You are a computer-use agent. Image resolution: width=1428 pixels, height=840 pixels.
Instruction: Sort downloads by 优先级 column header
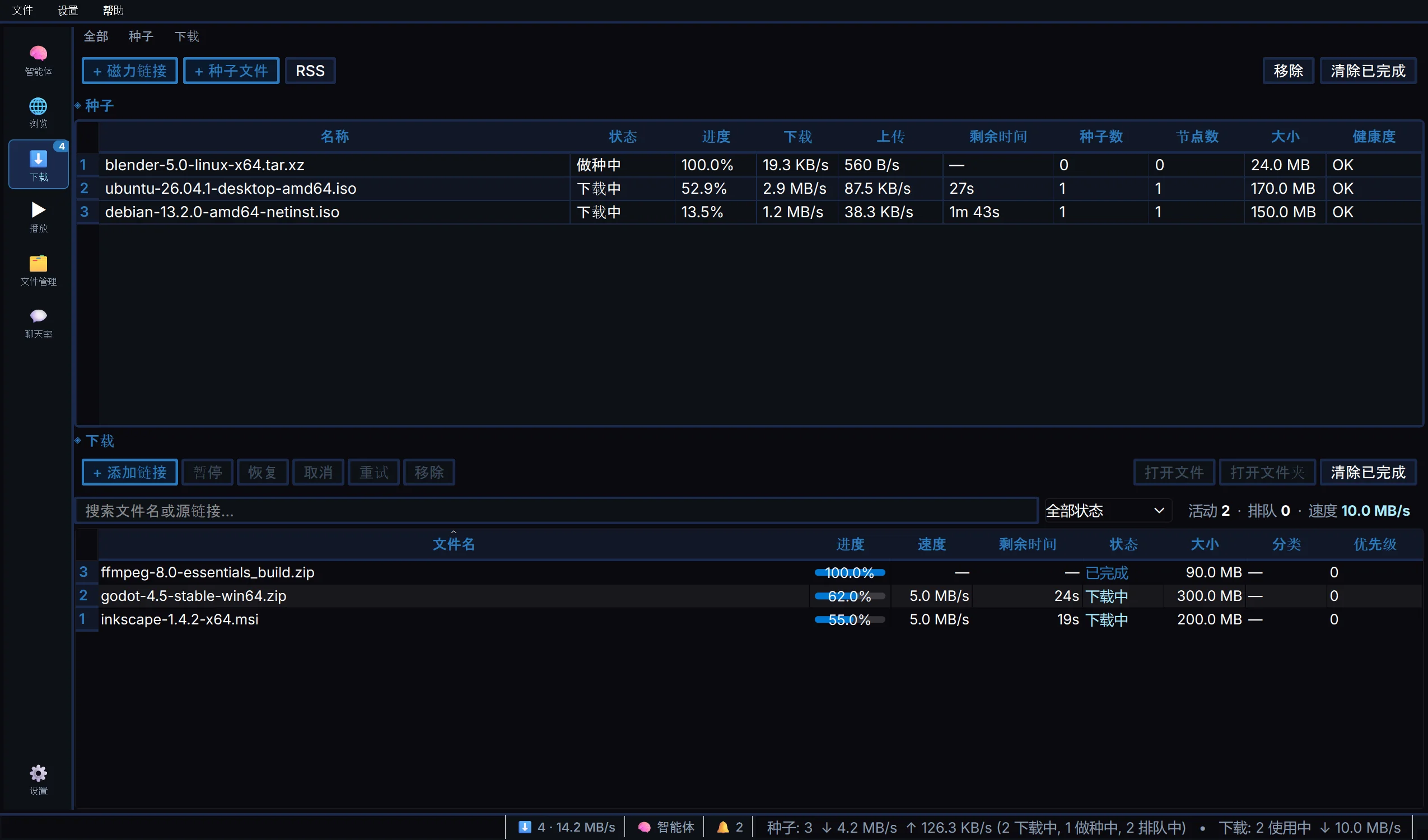[x=1375, y=544]
